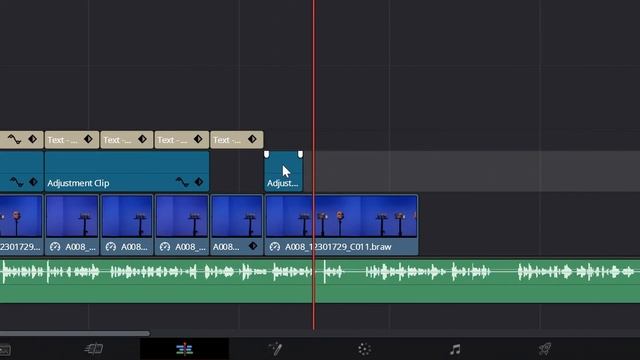Select the first A008_ video clip thumbnail

(x=72, y=217)
